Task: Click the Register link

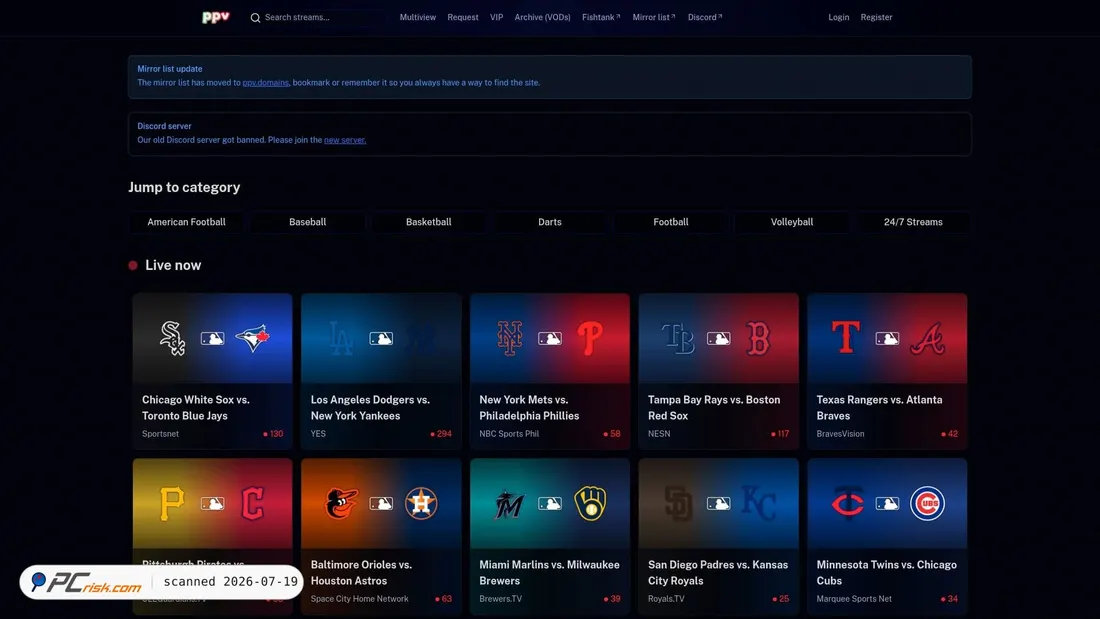Action: pos(876,18)
